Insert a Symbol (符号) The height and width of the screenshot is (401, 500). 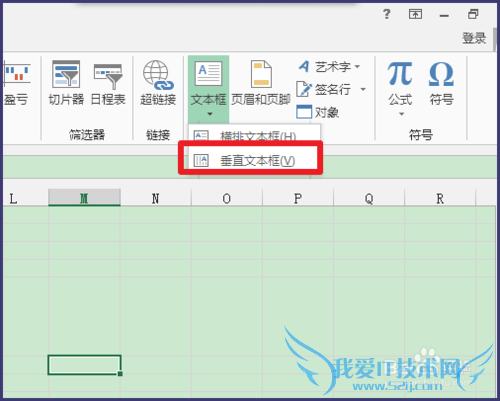(x=441, y=83)
